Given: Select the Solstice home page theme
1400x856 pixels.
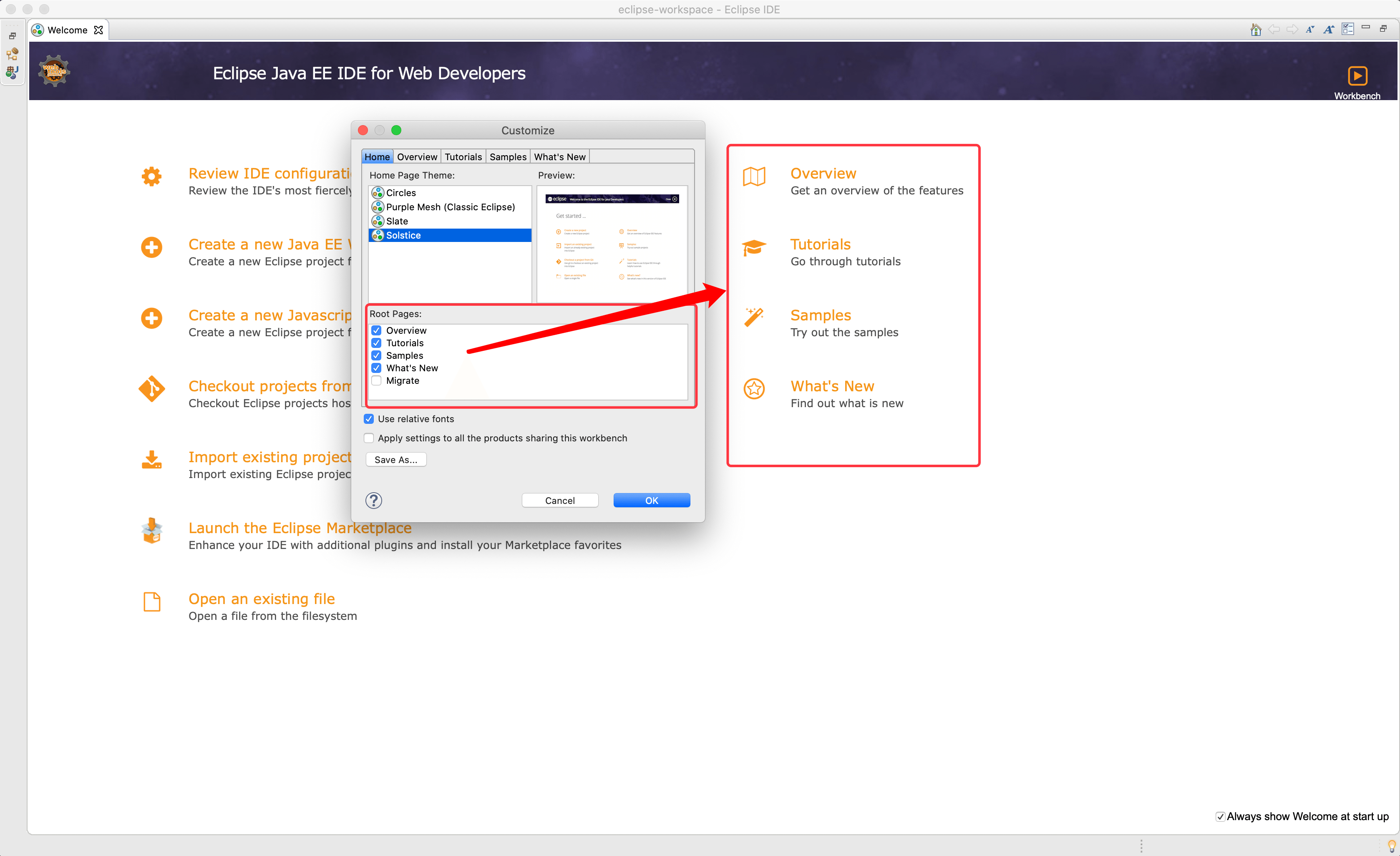Looking at the screenshot, I should coord(449,235).
